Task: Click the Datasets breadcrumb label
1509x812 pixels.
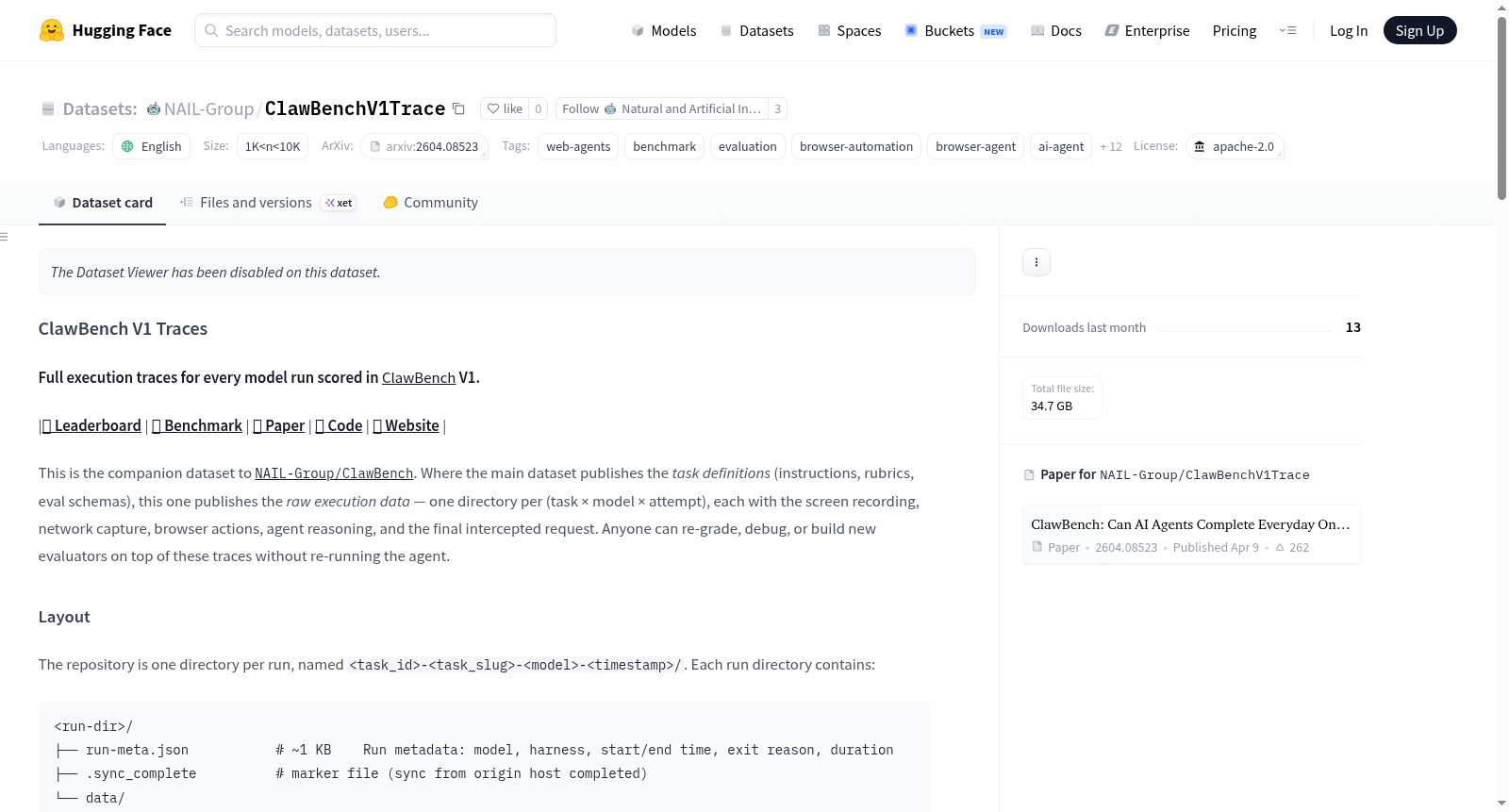Action: coord(100,109)
